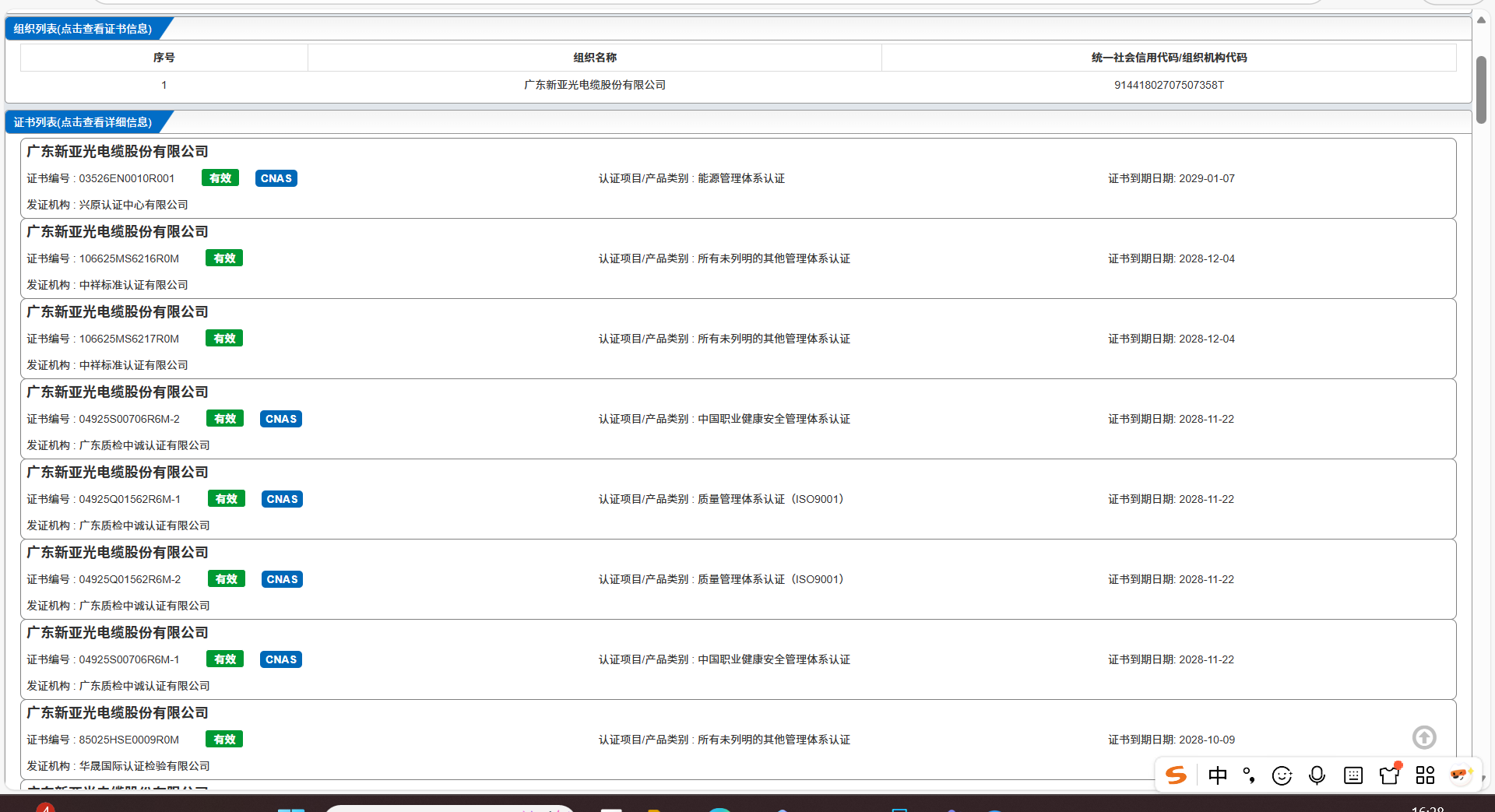The image size is (1495, 812).
Task: Click the CNAS badge for certificate 03526EN0010R001
Action: point(276,178)
